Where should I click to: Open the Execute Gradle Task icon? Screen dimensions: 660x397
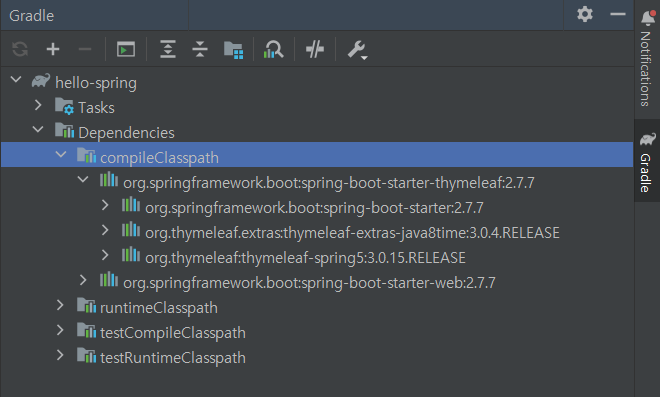125,49
